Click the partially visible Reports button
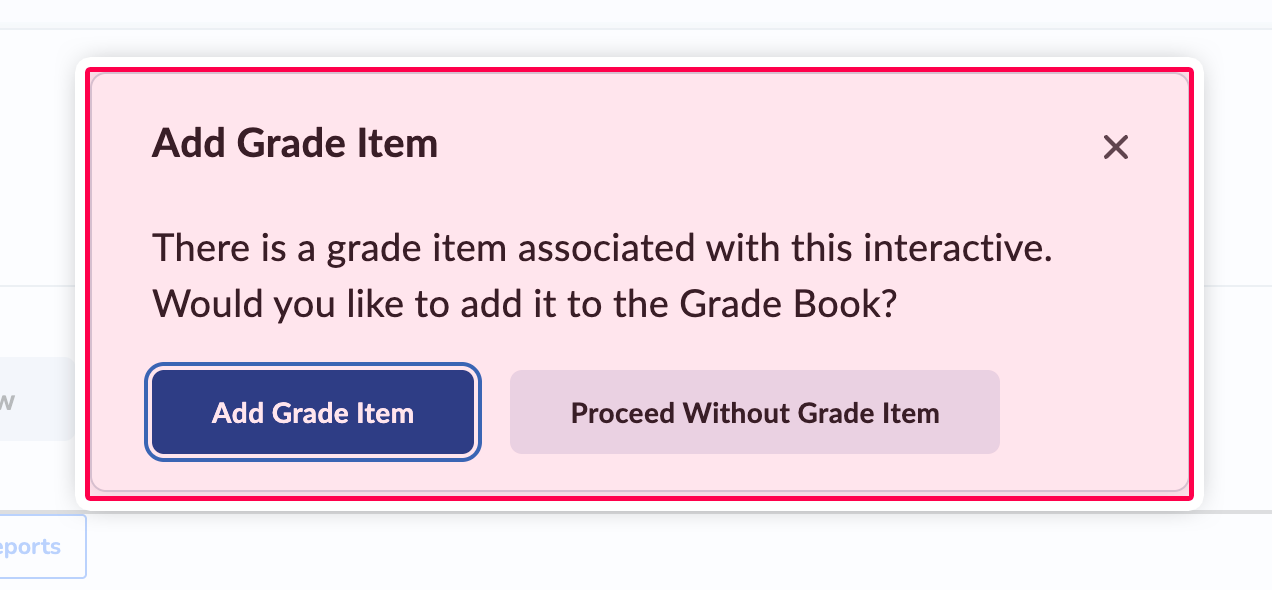 40,547
